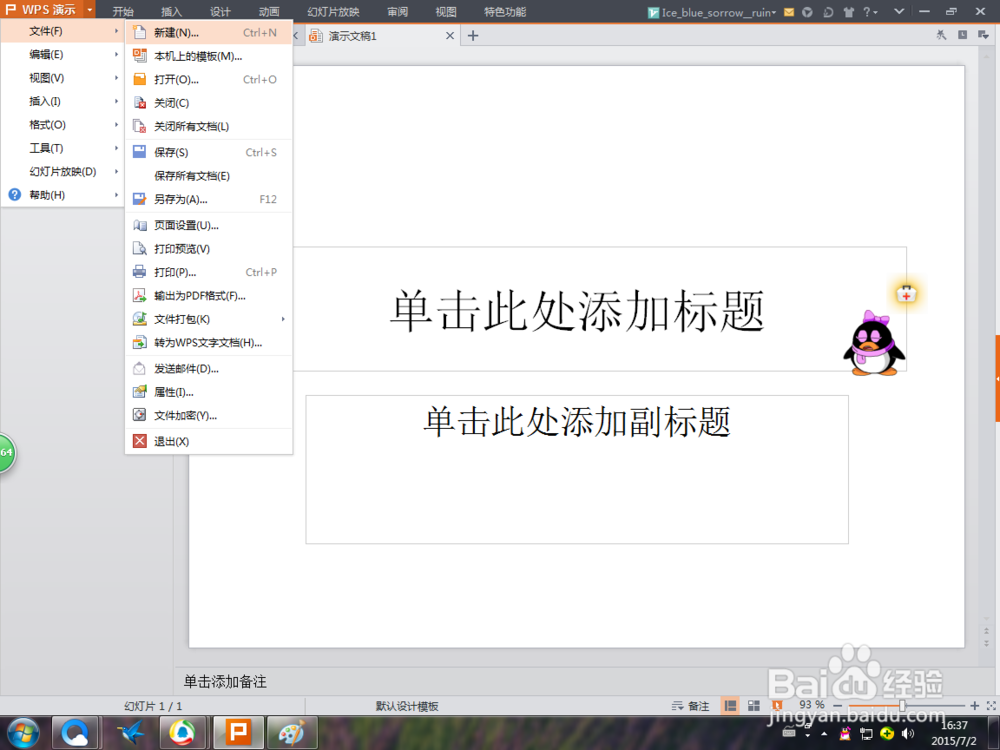Open the 新建 (New) document icon

click(x=139, y=32)
